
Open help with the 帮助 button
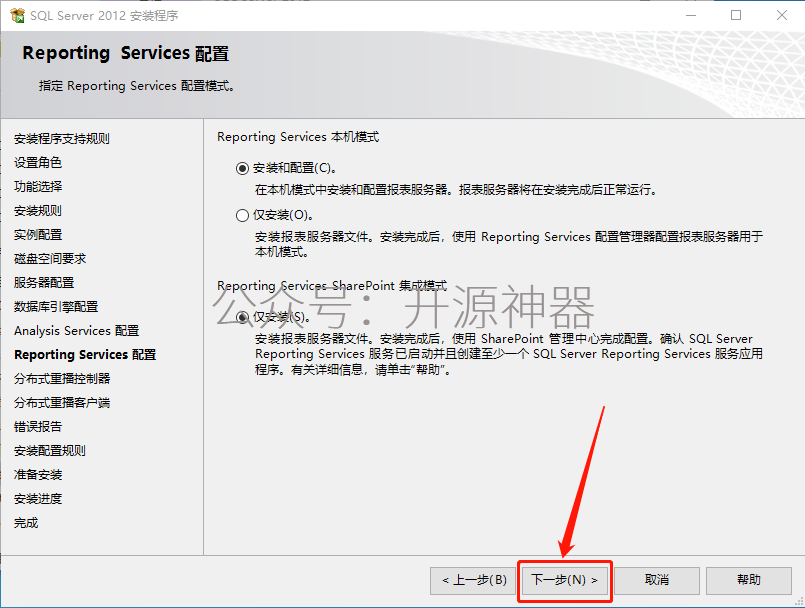[749, 580]
